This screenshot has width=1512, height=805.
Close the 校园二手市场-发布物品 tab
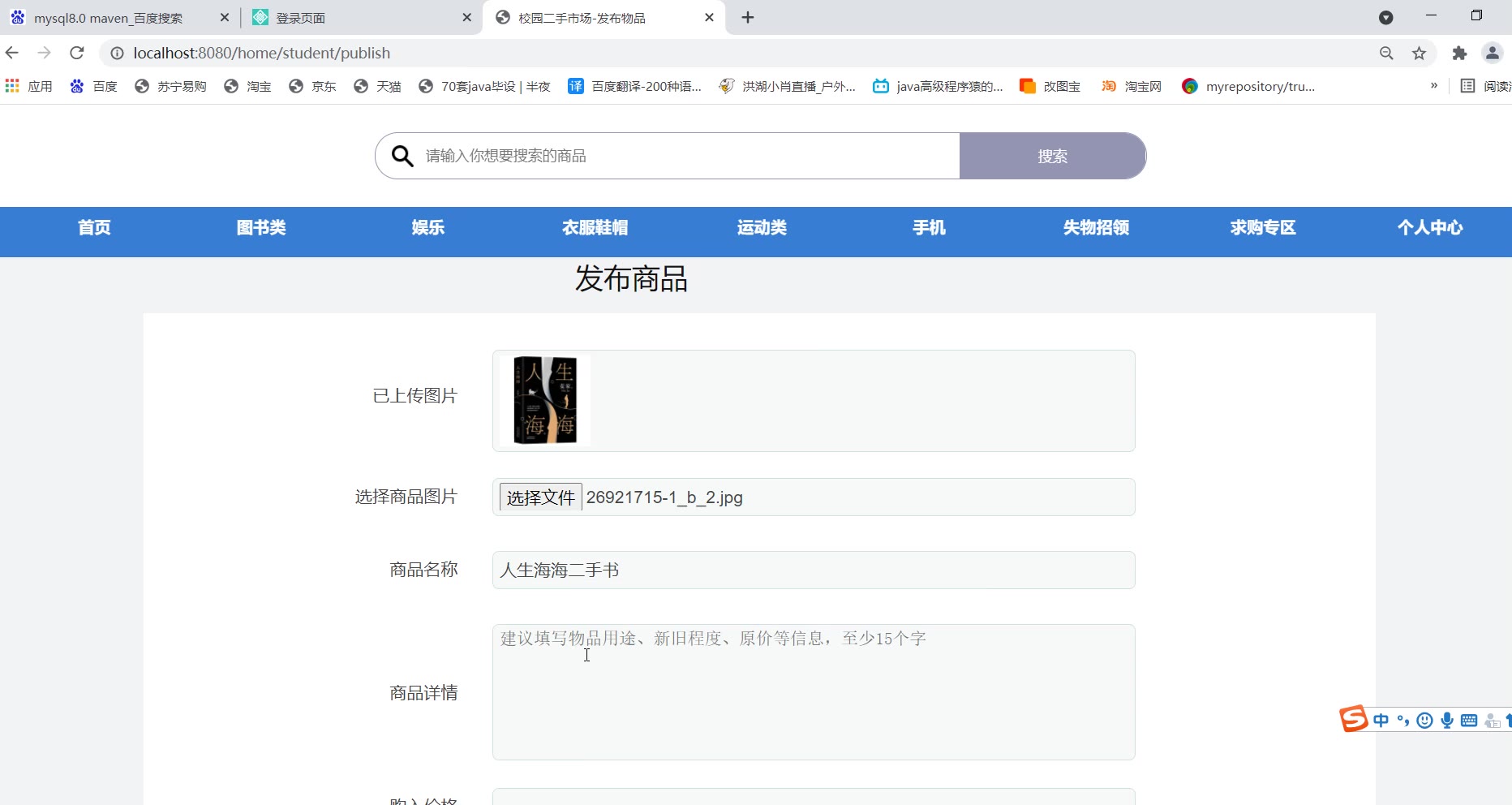[x=709, y=18]
